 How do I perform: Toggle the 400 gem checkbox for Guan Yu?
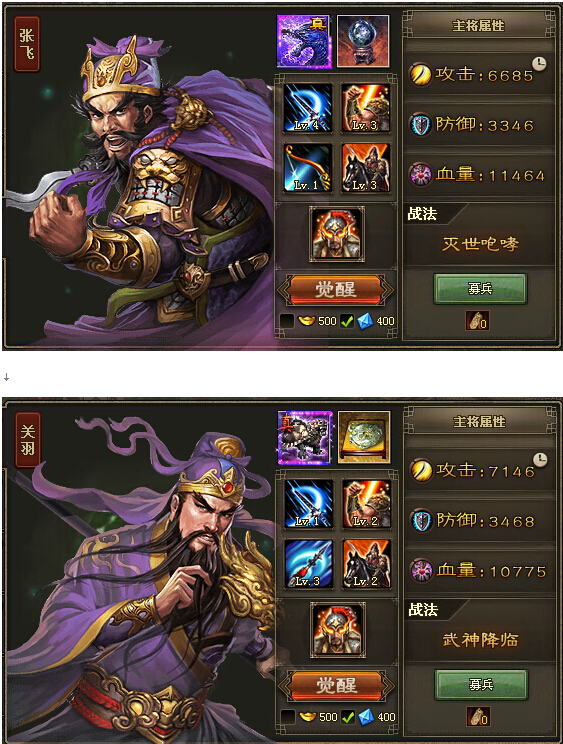348,717
